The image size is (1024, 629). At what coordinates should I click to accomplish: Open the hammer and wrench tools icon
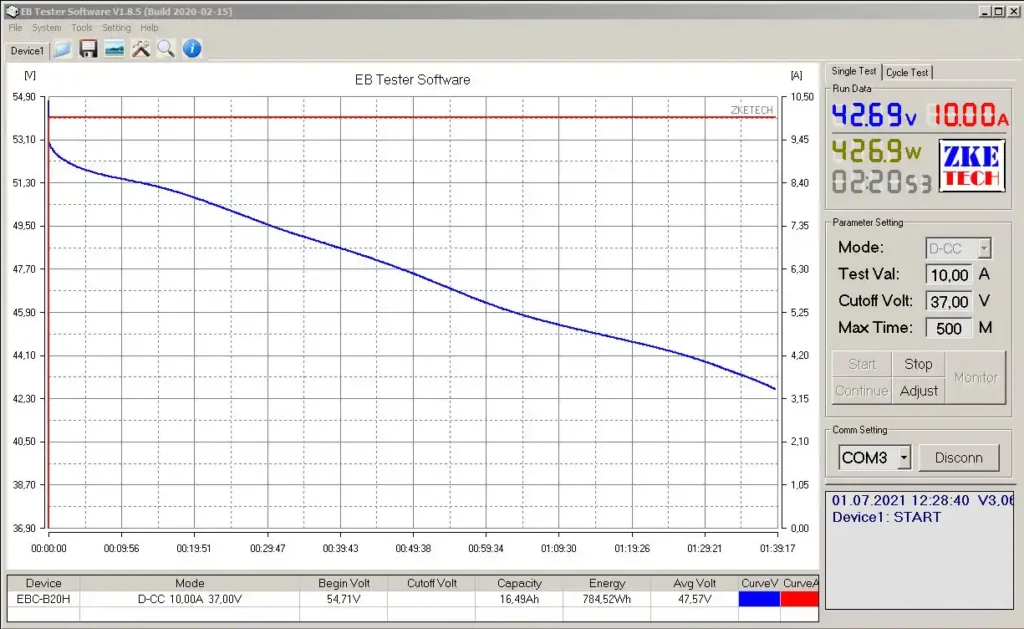(140, 49)
